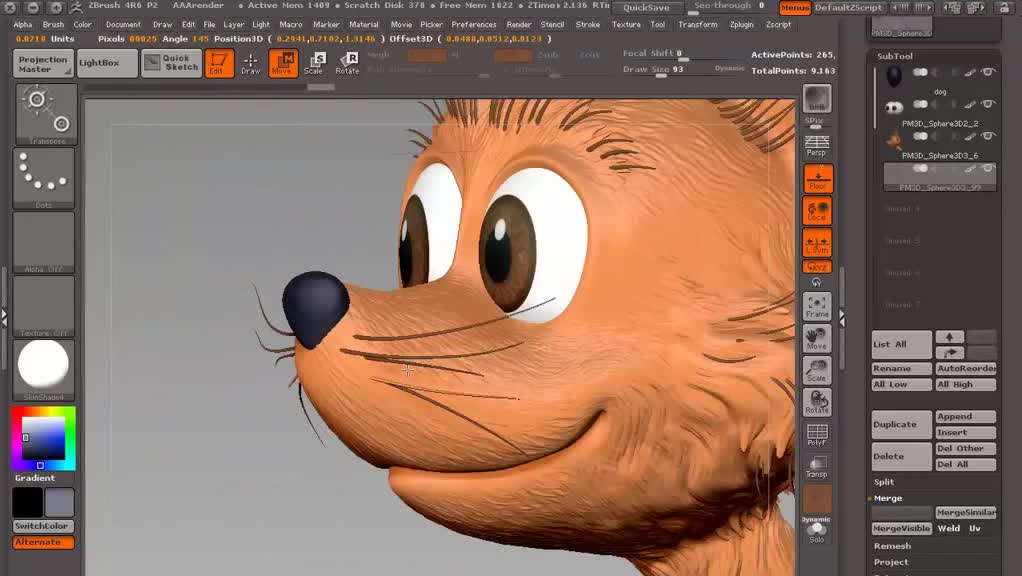The image size is (1022, 576).
Task: Select the PM3D_Sphere3D3_6 subtool thumbnail
Action: 894,139
